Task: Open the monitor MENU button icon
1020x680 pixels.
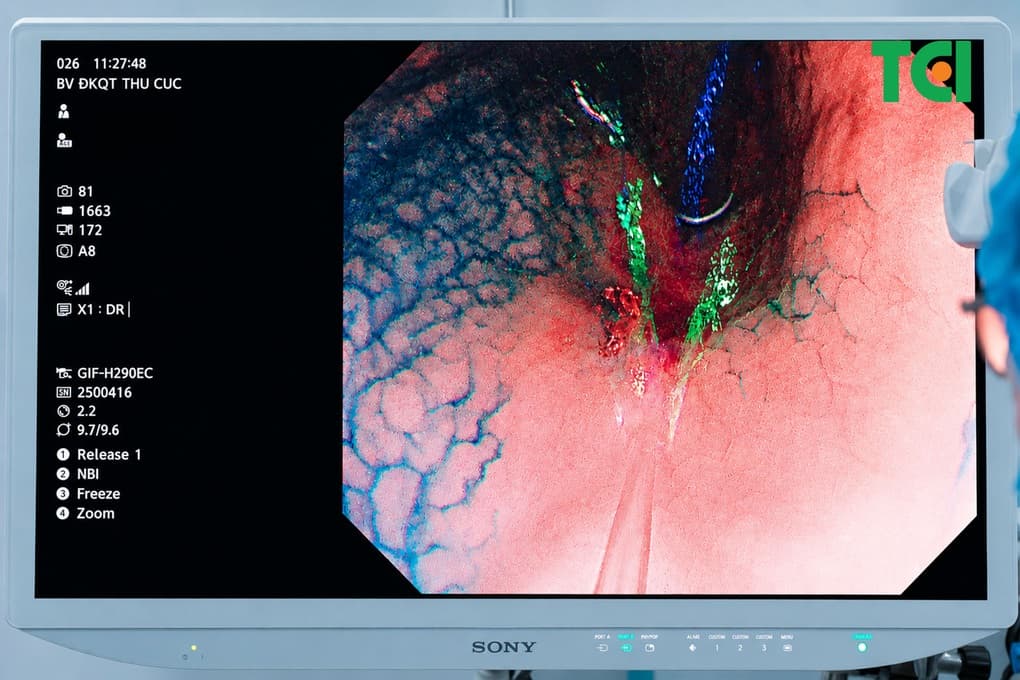Action: click(787, 648)
